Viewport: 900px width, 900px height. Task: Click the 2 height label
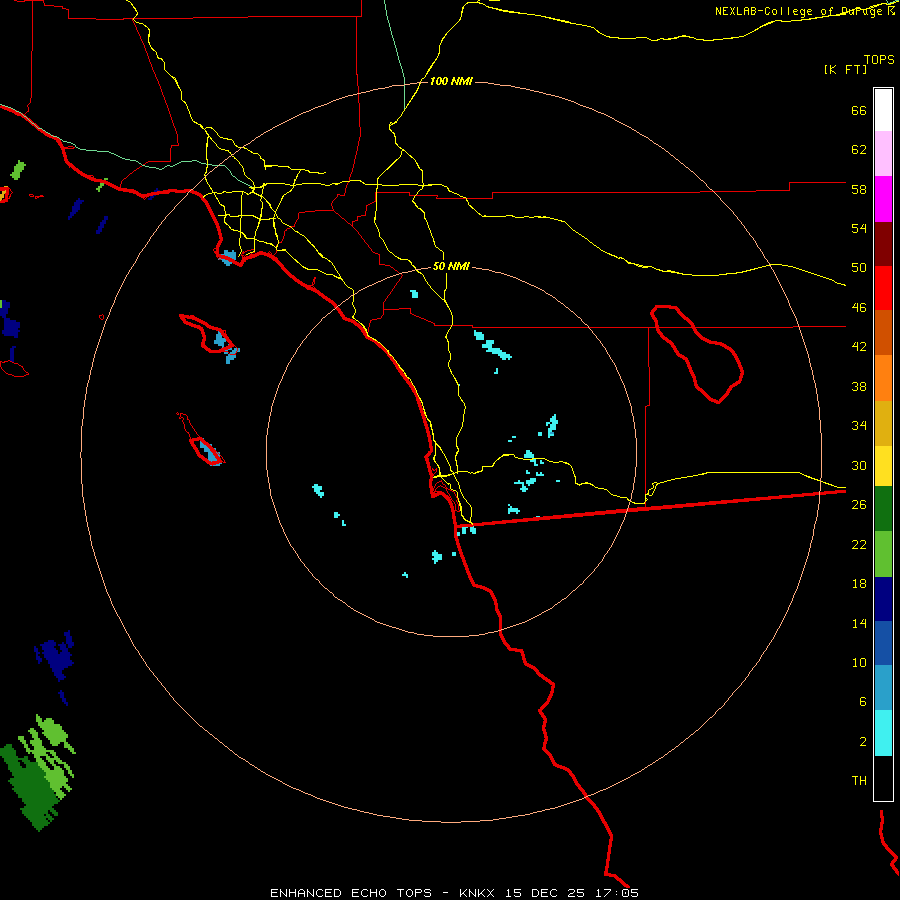click(x=863, y=742)
